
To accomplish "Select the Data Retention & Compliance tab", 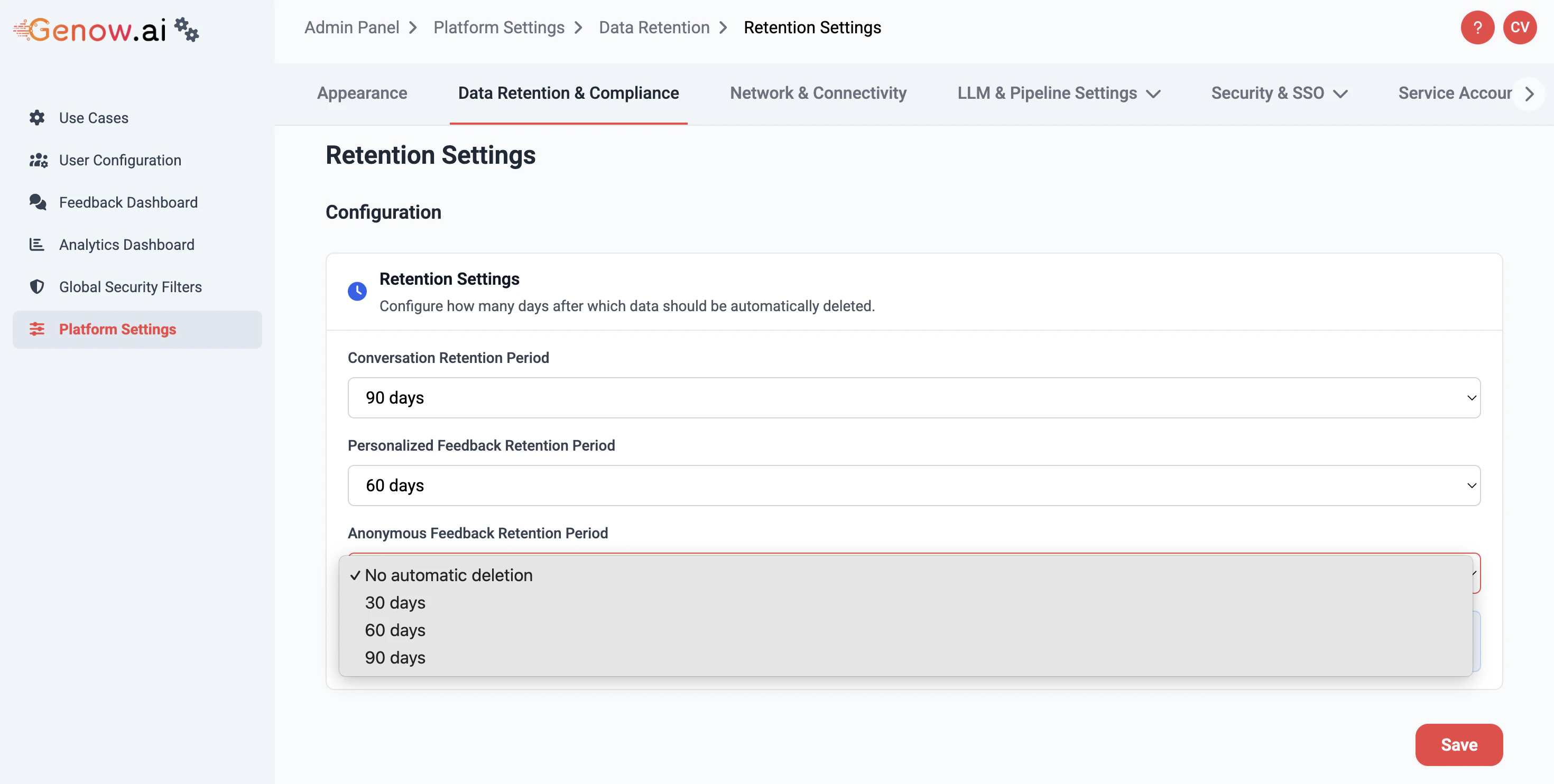I will 568,93.
